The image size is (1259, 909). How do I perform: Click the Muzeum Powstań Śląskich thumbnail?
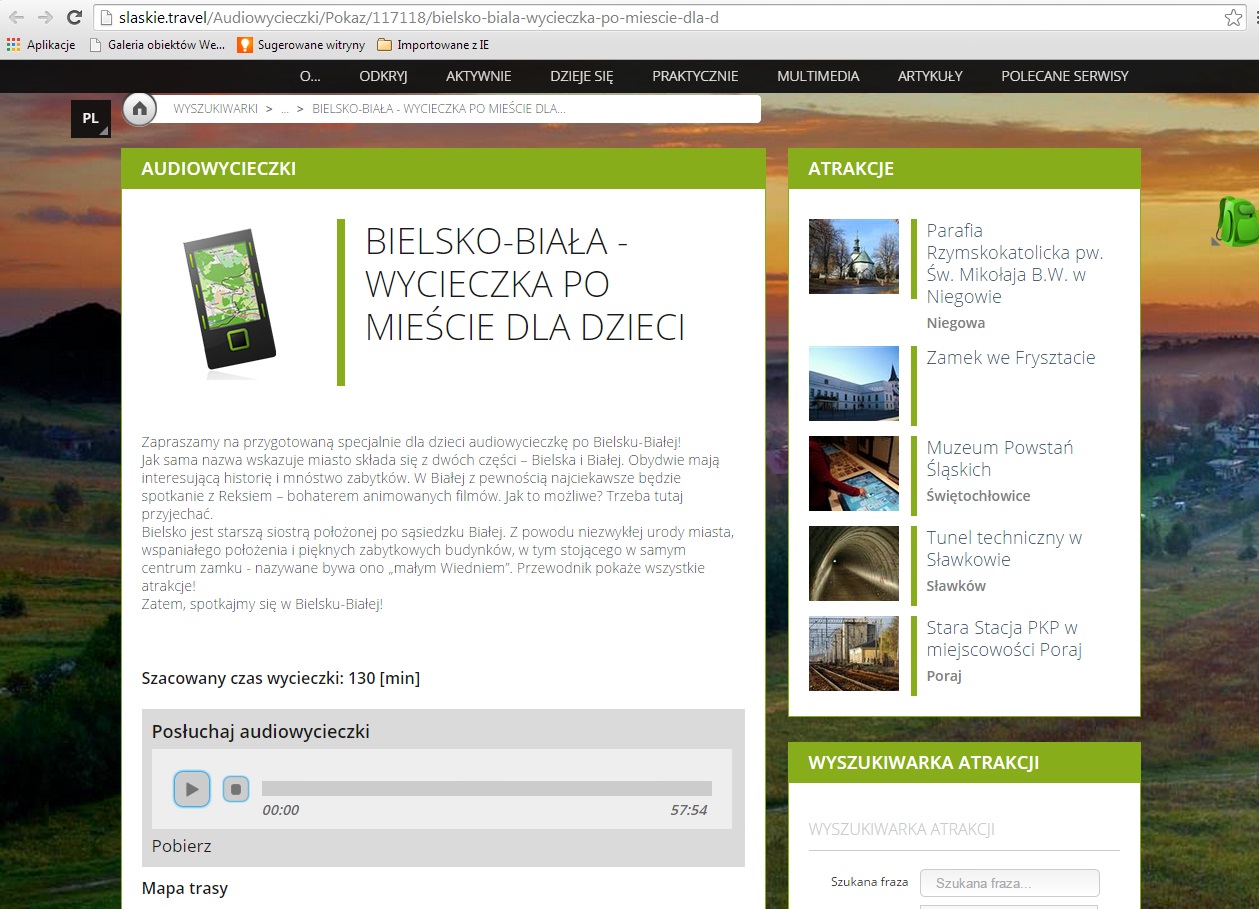tap(854, 473)
